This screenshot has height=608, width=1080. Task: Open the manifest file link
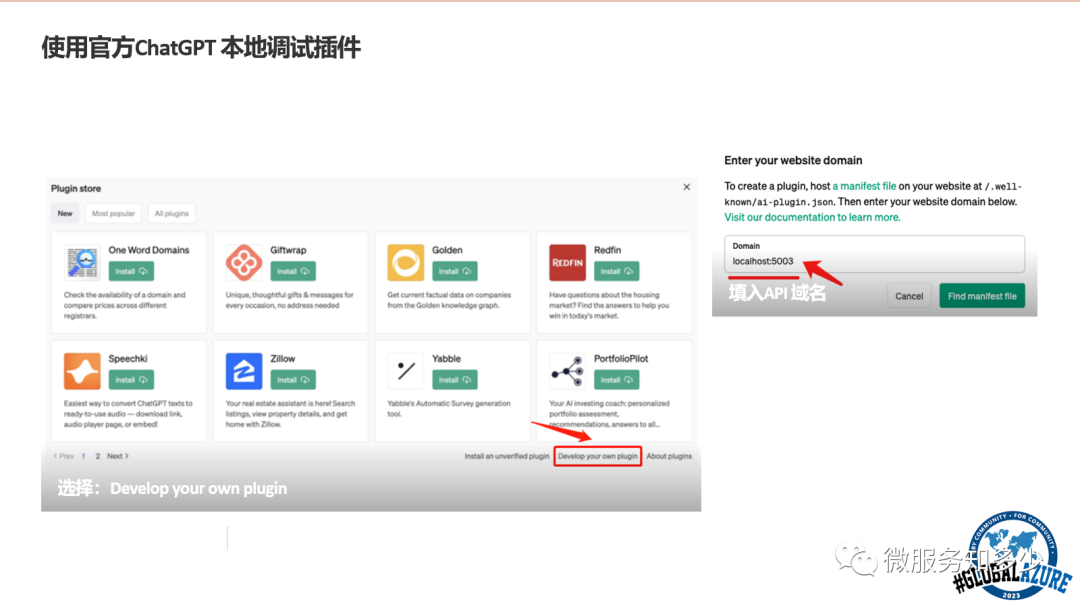coord(864,186)
